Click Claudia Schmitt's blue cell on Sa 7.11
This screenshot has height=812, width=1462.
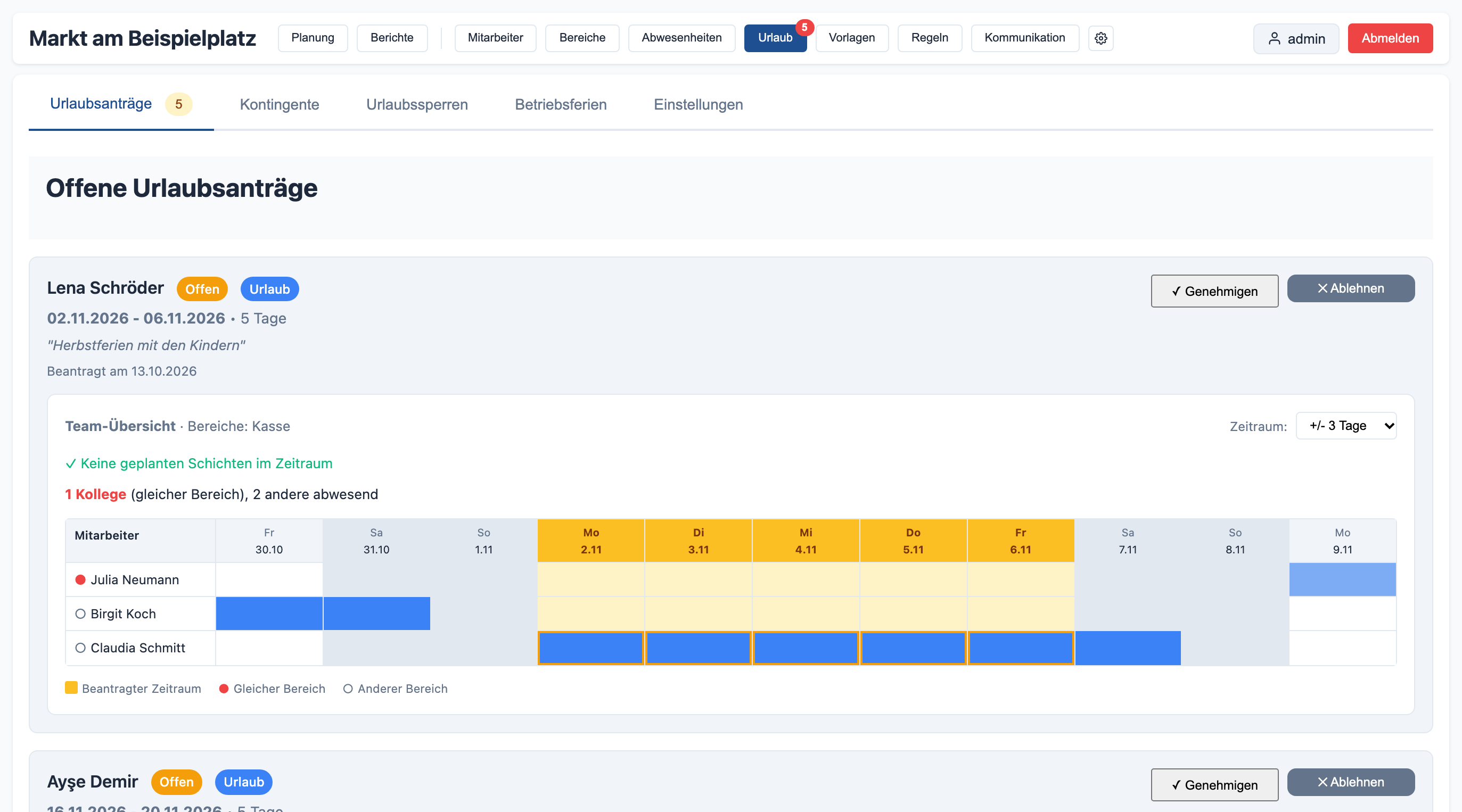[x=1128, y=648]
